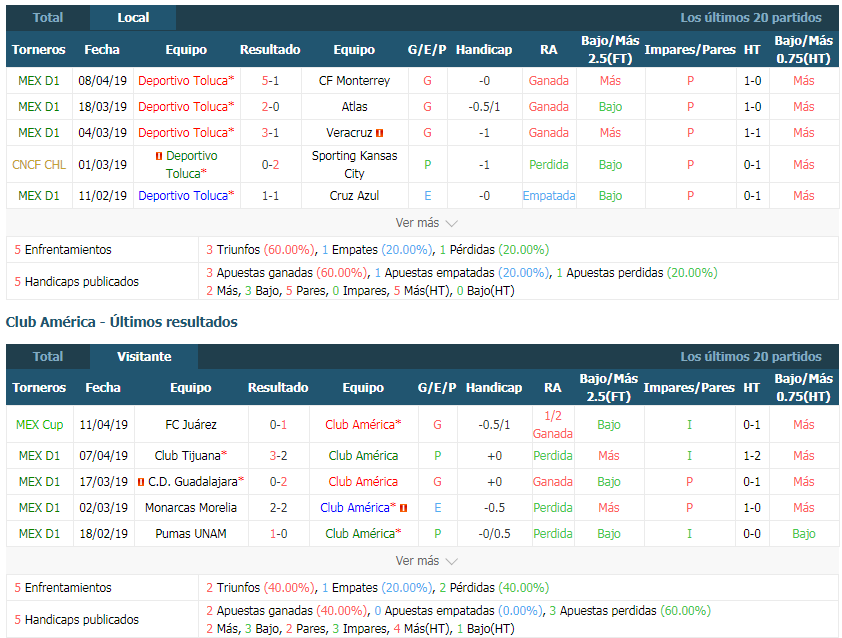Click the 3-2 result of the Club Tijuana match

coord(278,456)
